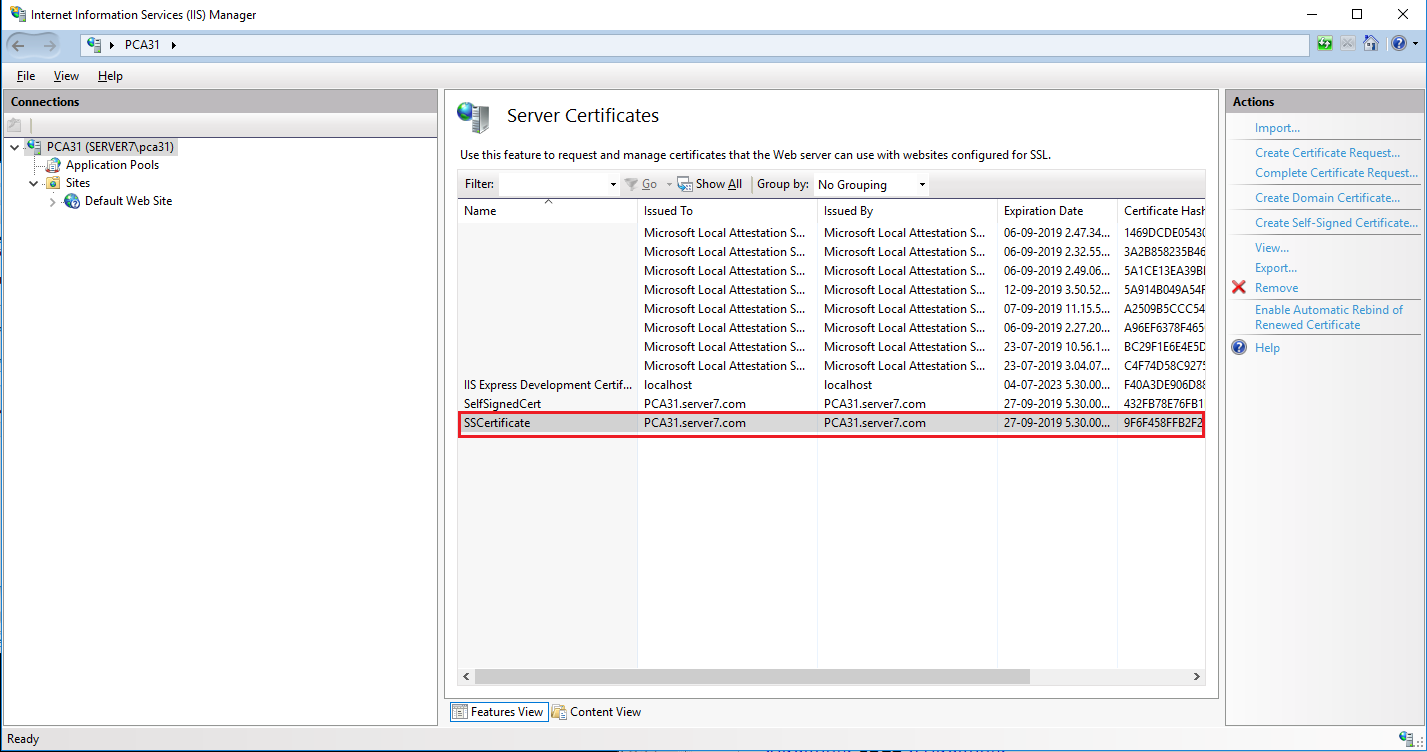Switch to the Features View tab
Viewport: 1427px width, 752px height.
pos(498,712)
